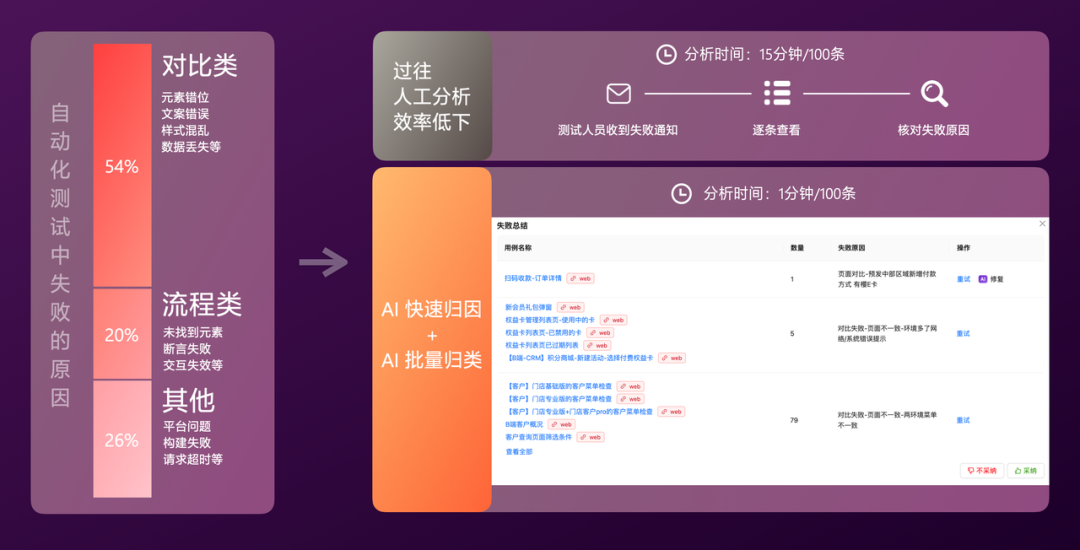Open the B端客户概况 case link
Viewport: 1080px width, 550px height.
click(525, 424)
